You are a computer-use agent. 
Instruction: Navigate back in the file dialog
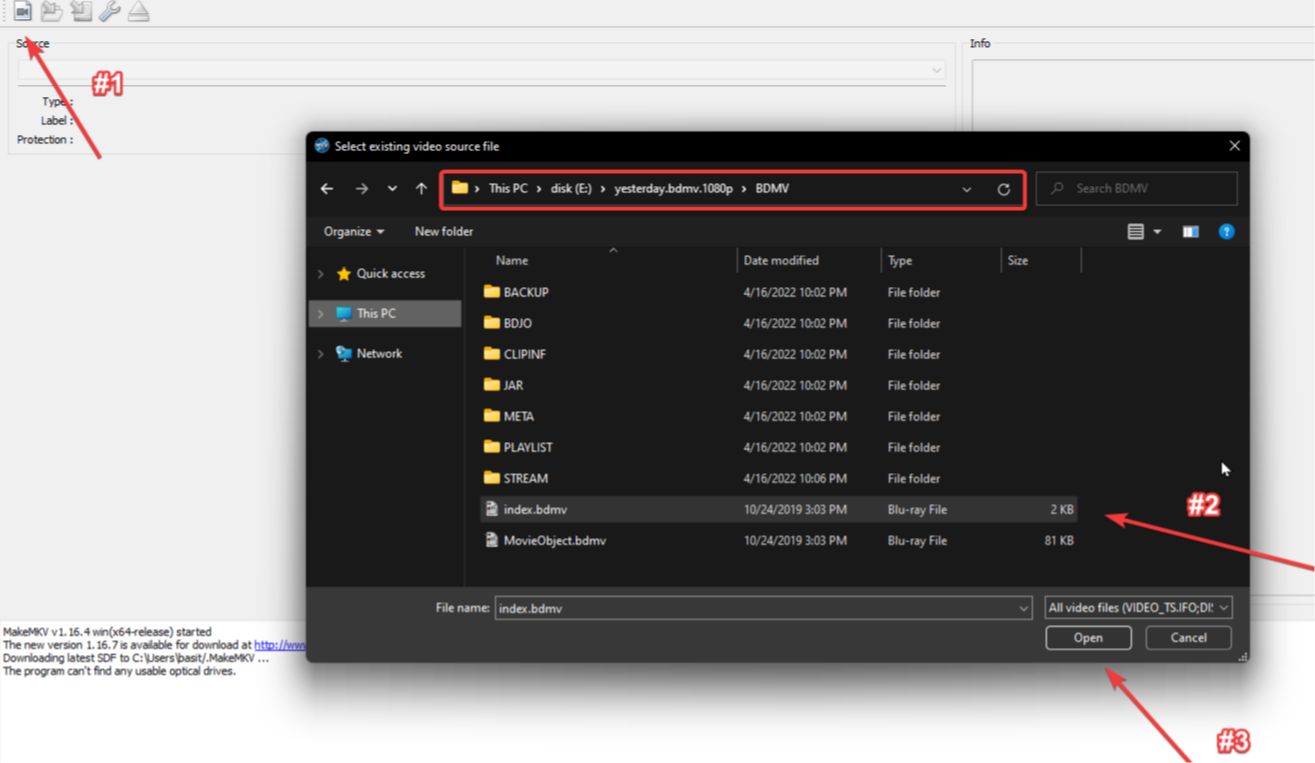(327, 188)
